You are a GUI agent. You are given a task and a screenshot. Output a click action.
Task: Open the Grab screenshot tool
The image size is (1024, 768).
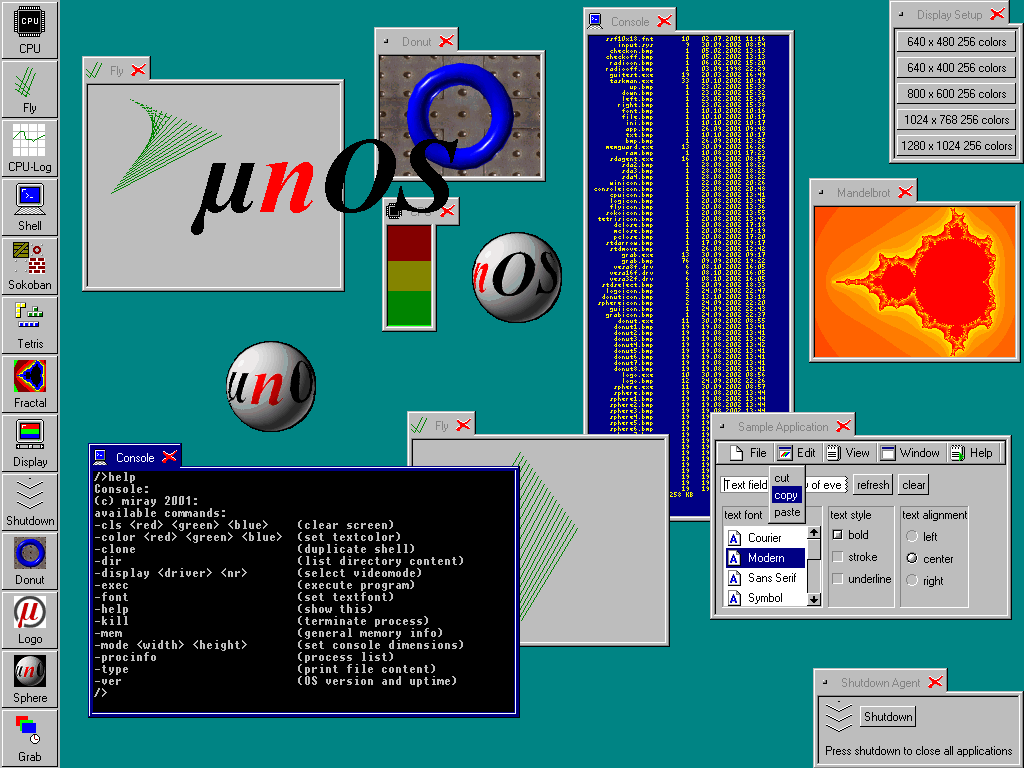[30, 737]
